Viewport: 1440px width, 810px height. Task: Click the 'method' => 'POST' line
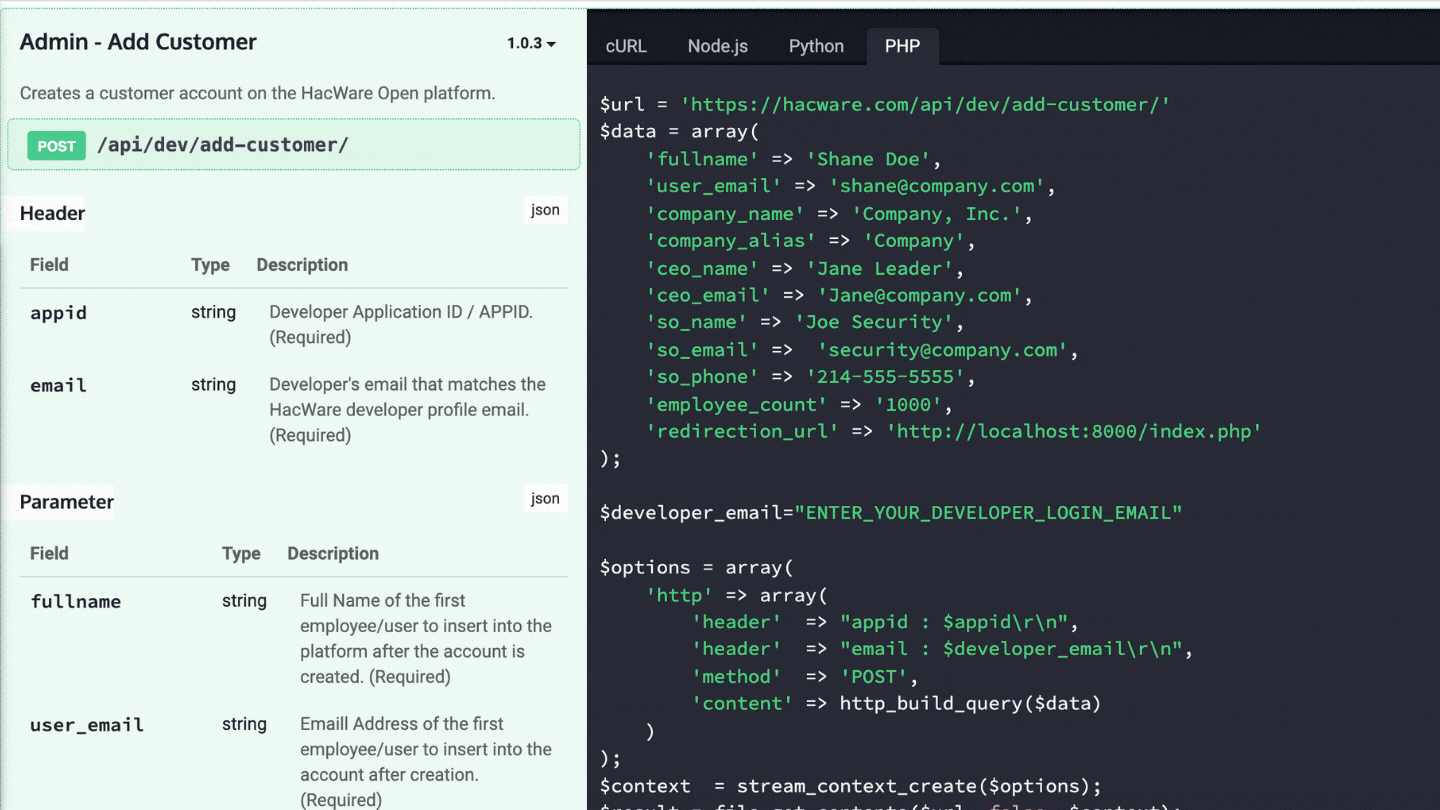pos(805,677)
